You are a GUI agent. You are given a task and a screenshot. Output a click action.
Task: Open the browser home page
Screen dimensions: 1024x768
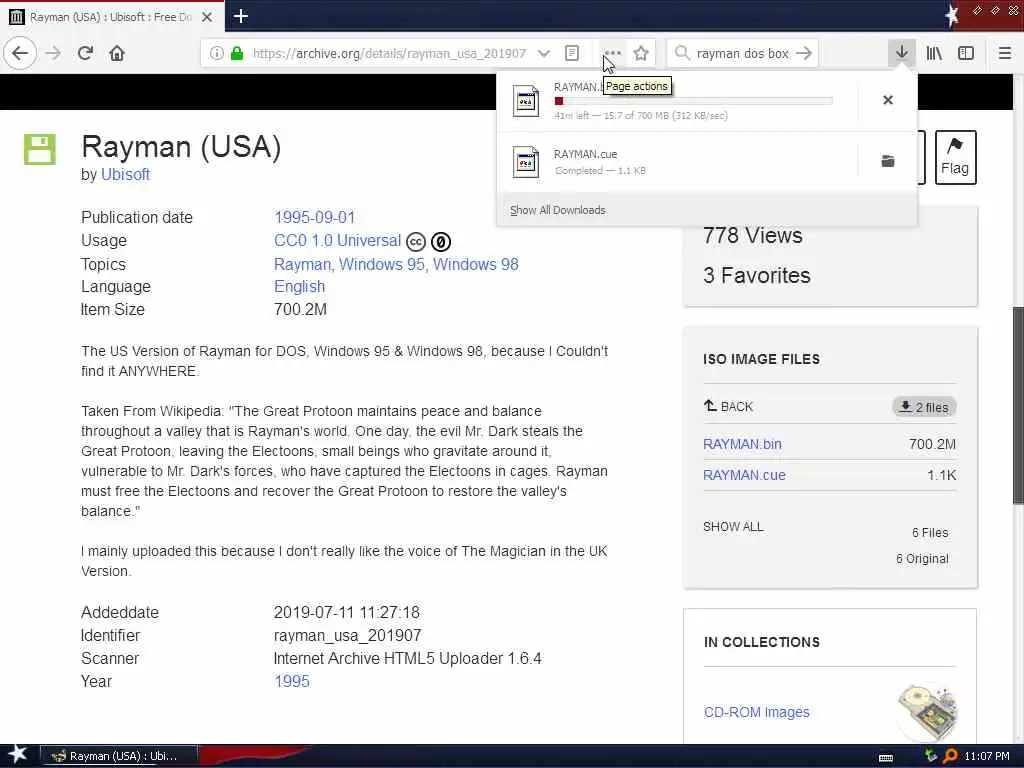coord(117,53)
